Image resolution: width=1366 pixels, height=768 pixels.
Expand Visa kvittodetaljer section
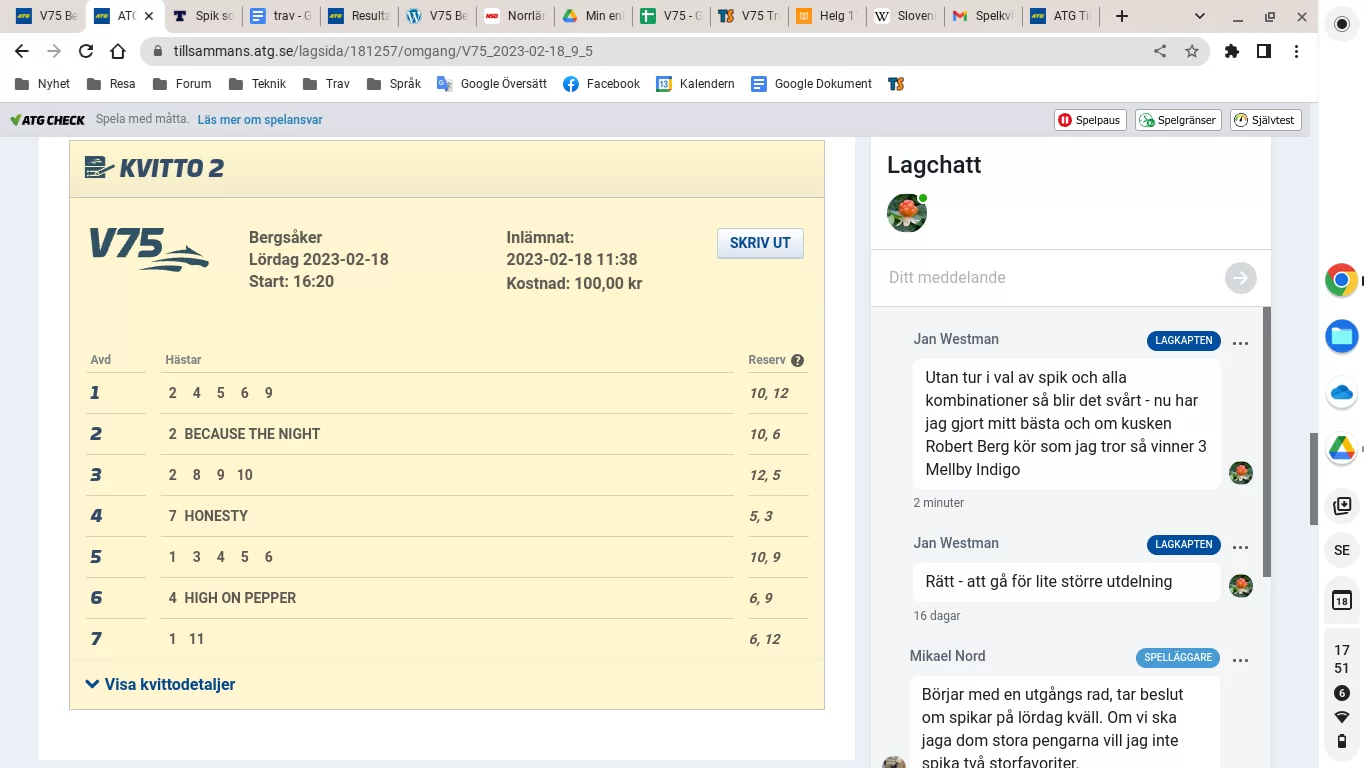click(160, 685)
